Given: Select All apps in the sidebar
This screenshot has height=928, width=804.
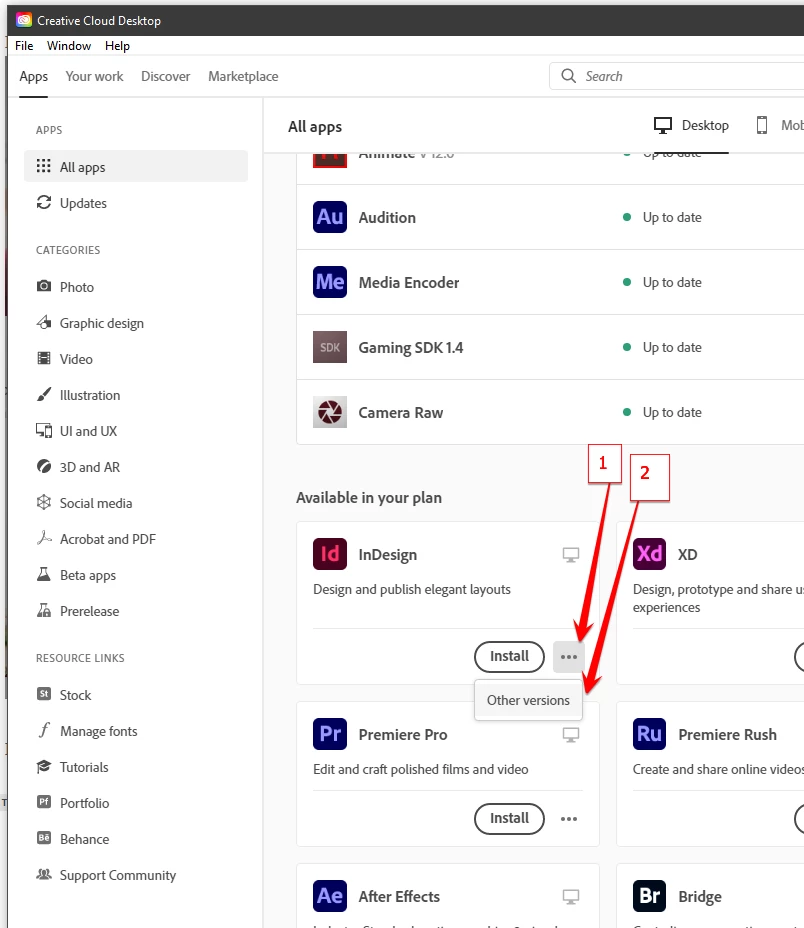Looking at the screenshot, I should [136, 166].
